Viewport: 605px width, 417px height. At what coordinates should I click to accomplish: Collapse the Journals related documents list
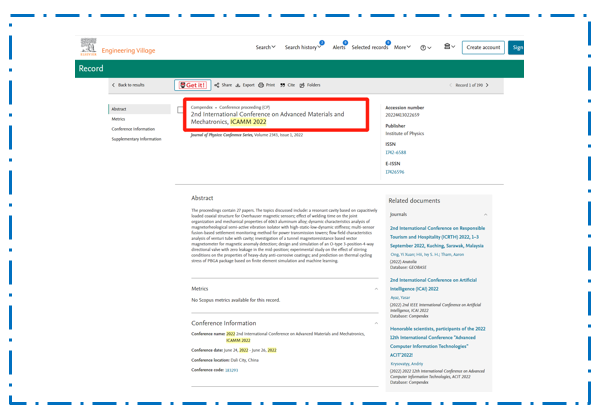coord(485,214)
